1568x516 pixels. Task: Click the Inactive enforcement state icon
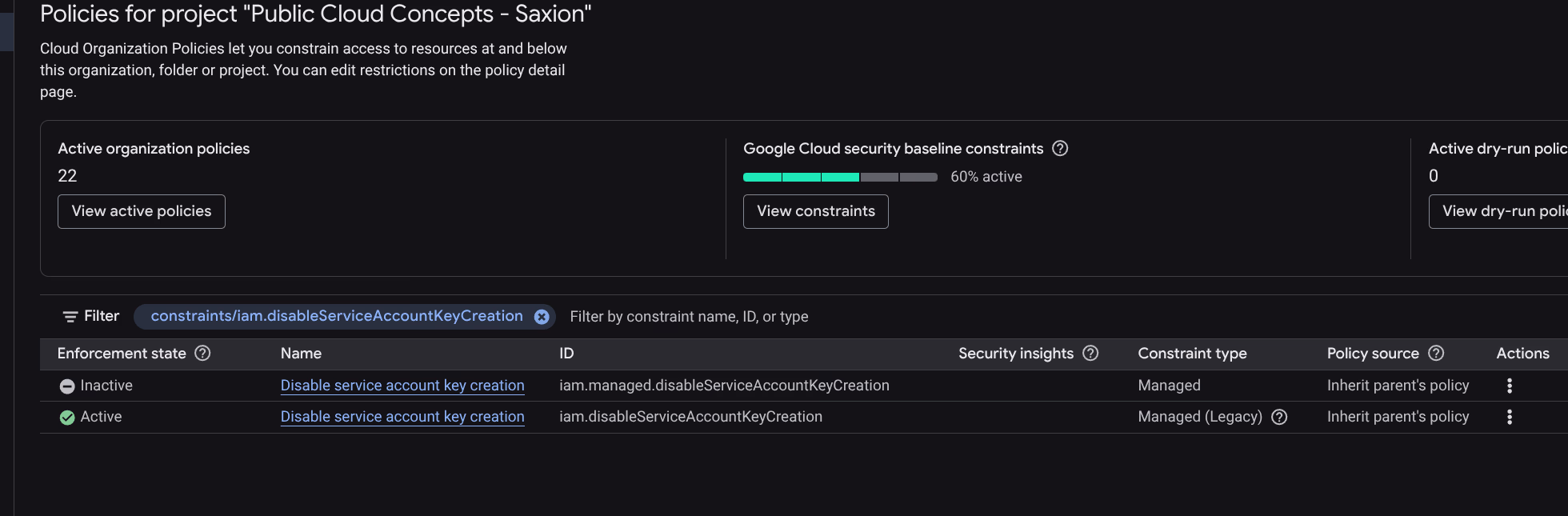click(67, 386)
